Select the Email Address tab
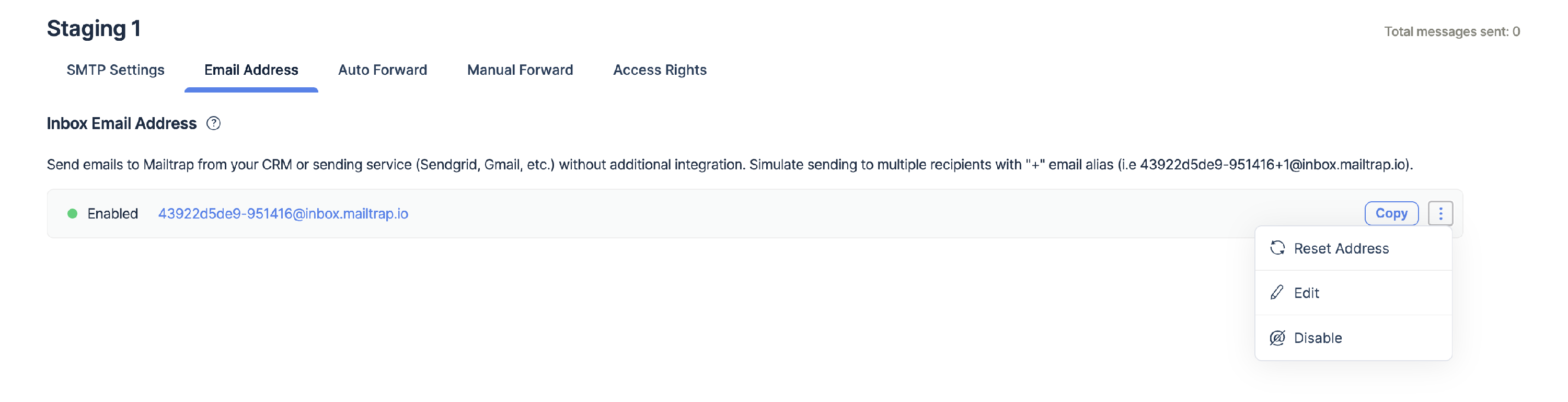 (x=251, y=70)
